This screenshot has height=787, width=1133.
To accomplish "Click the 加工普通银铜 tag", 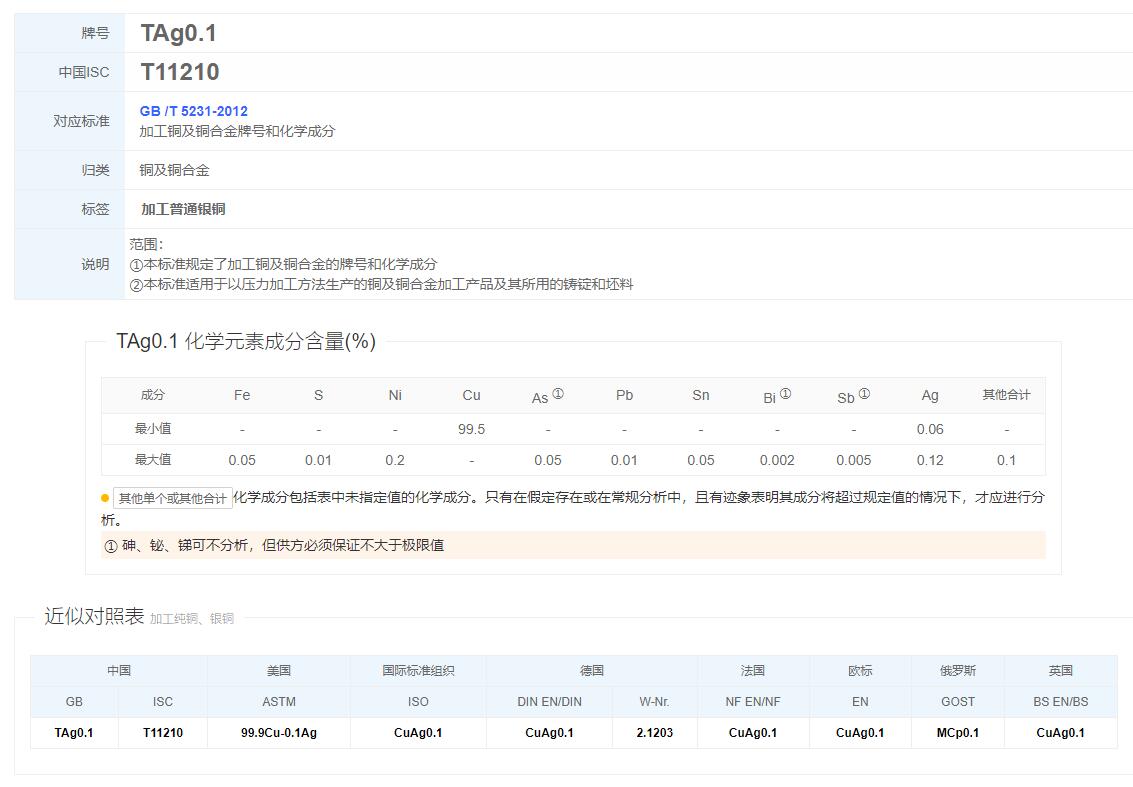I will [183, 209].
